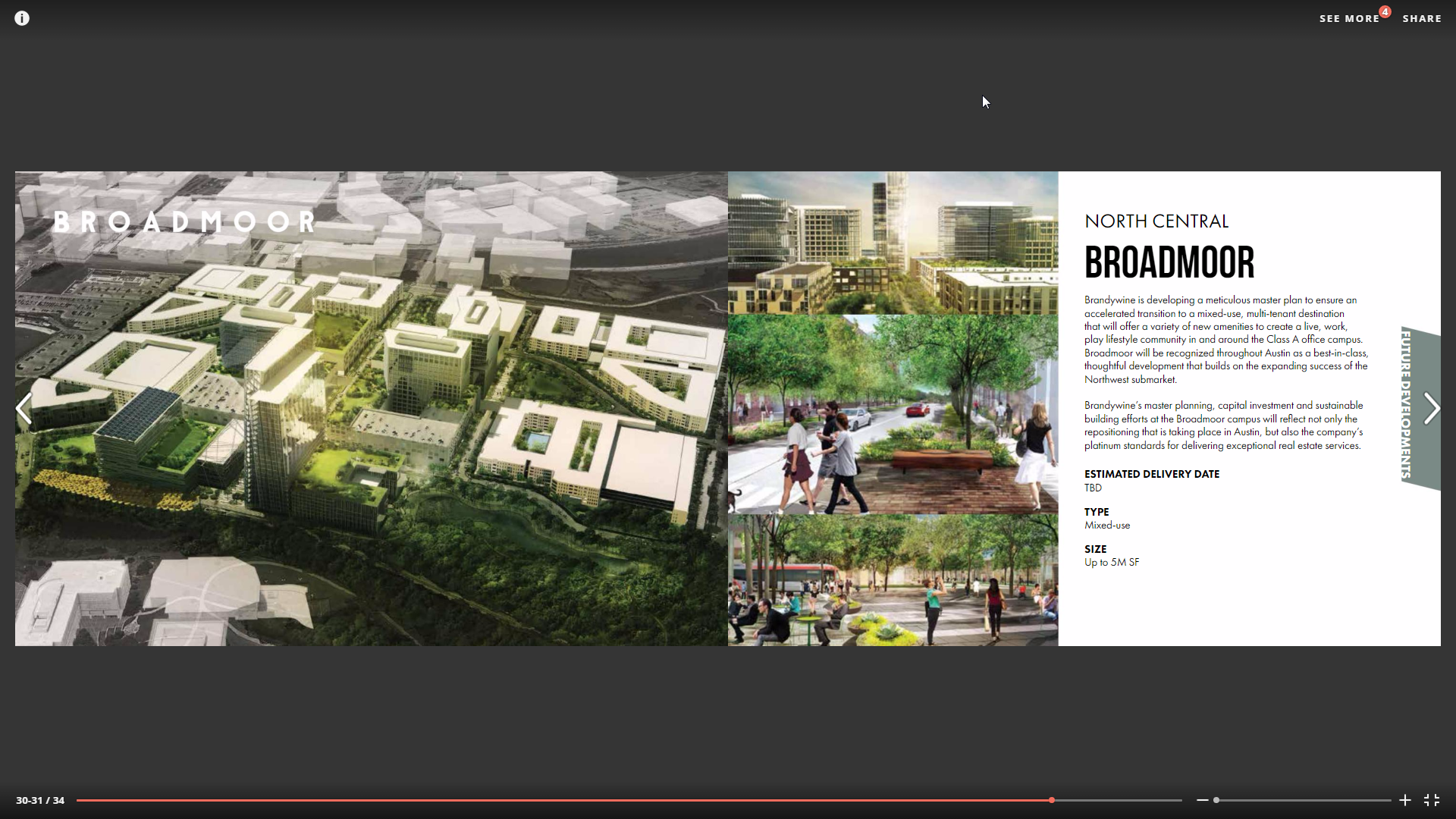Viewport: 1456px width, 819px height.
Task: Click the zoom level slider handle
Action: pos(1216,800)
